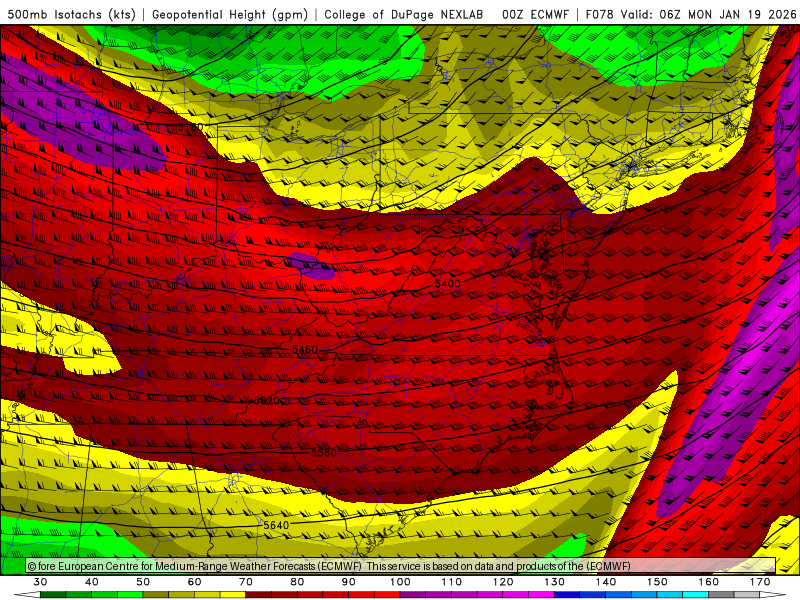Click the 160 label on the color scale
The image size is (800, 600).
coord(709,582)
